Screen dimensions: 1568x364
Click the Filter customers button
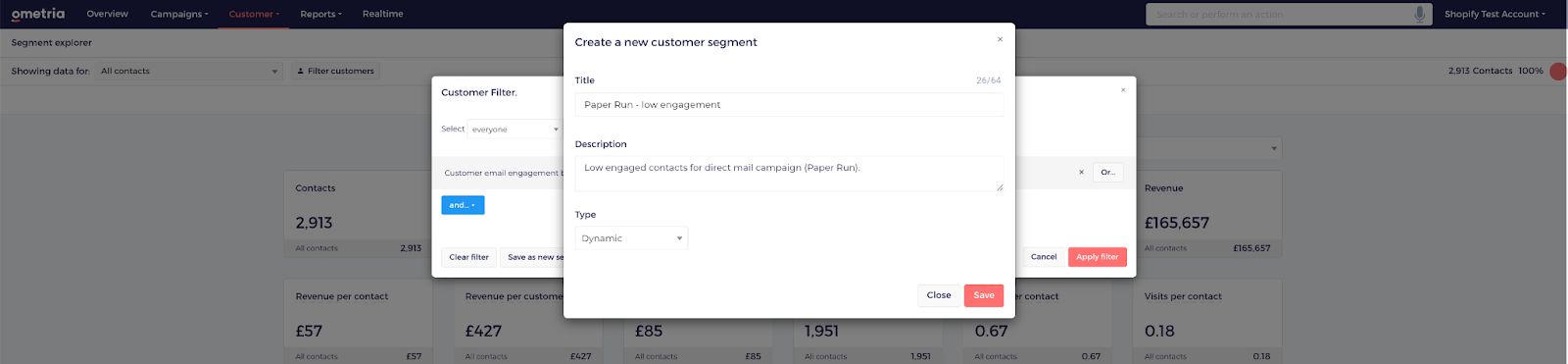[335, 71]
